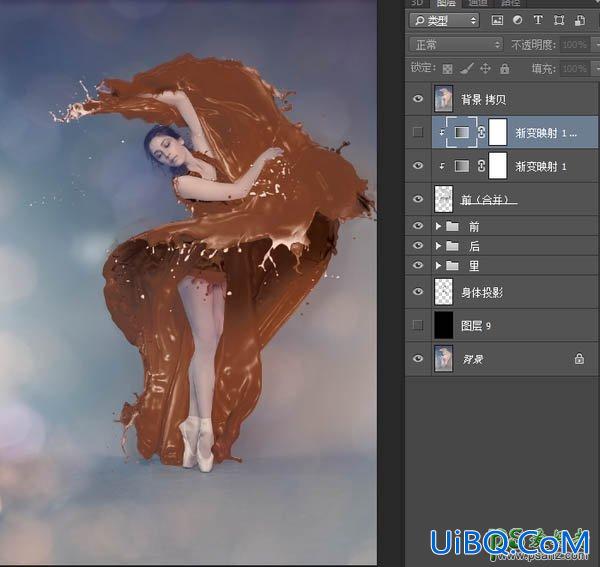Hide the 里 group
Image resolution: width=600 pixels, height=567 pixels.
[418, 265]
